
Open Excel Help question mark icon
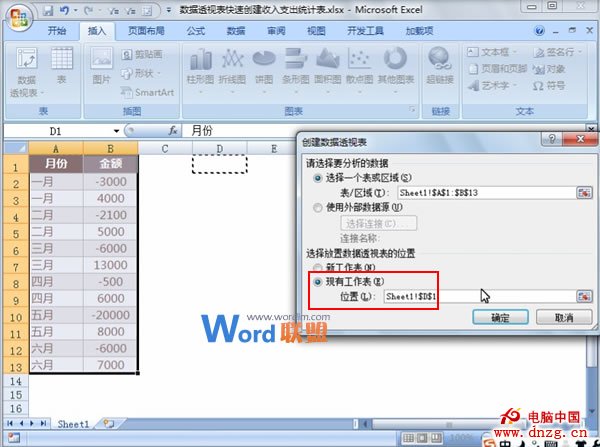pyautogui.click(x=540, y=31)
